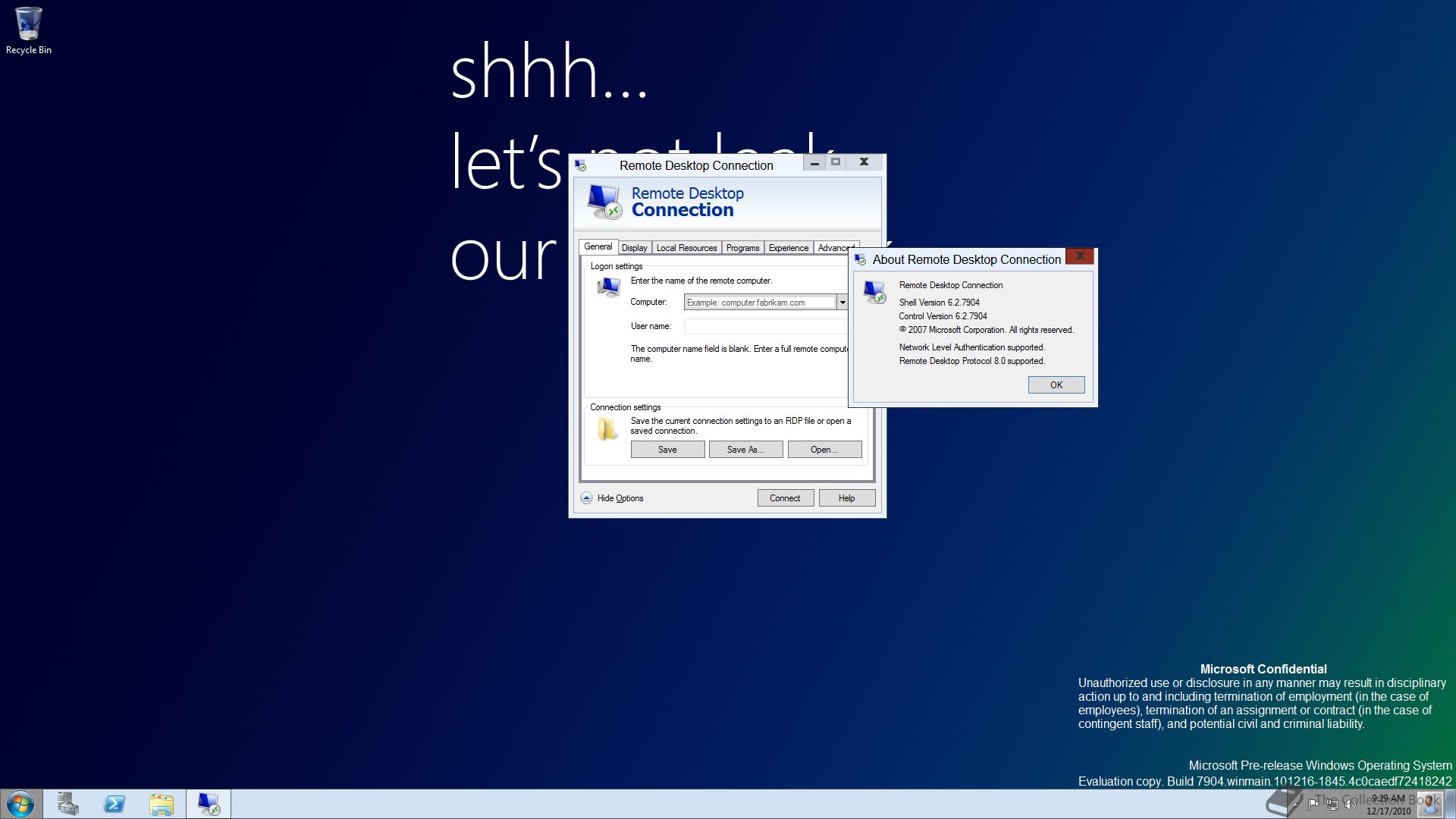Screen dimensions: 1456x819
Task: Click the text 'Shell Version 6.2.7904'
Action: pyautogui.click(x=939, y=303)
